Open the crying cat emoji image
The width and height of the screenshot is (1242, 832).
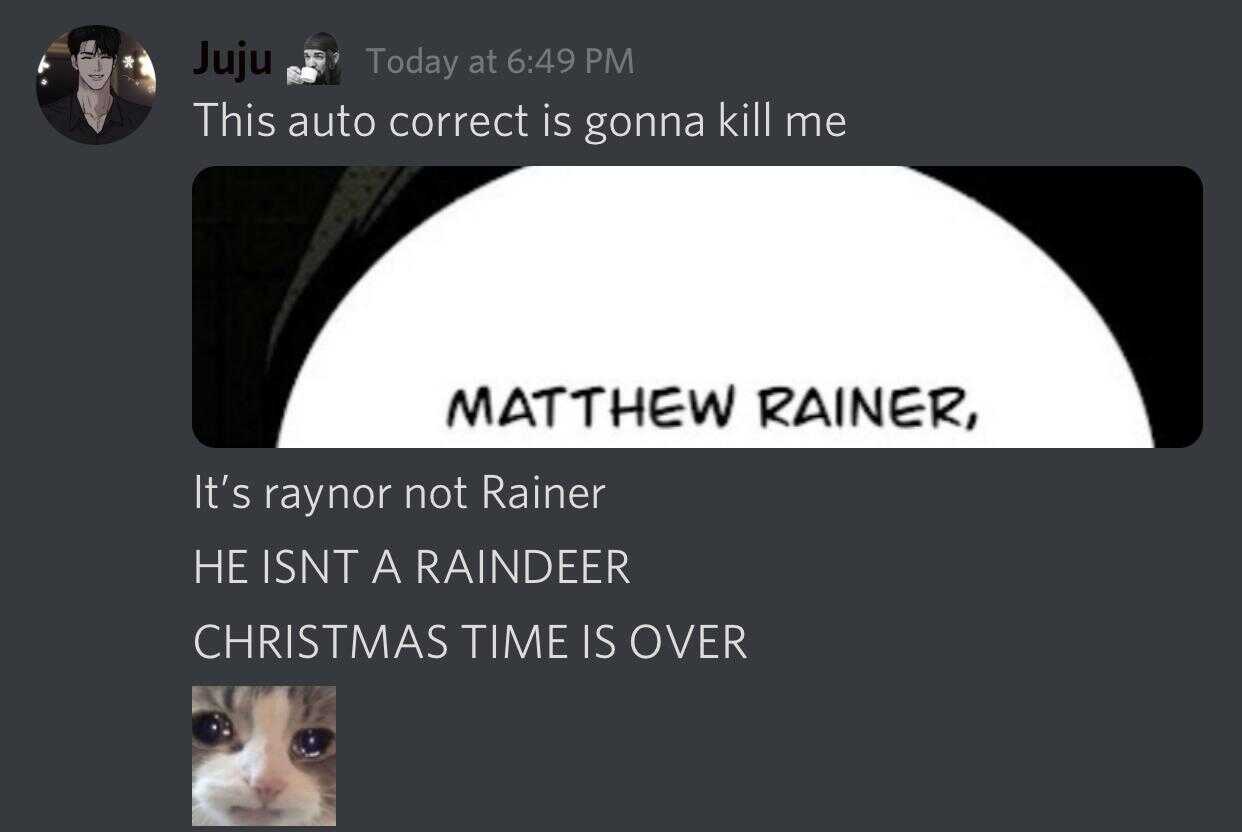pos(264,755)
